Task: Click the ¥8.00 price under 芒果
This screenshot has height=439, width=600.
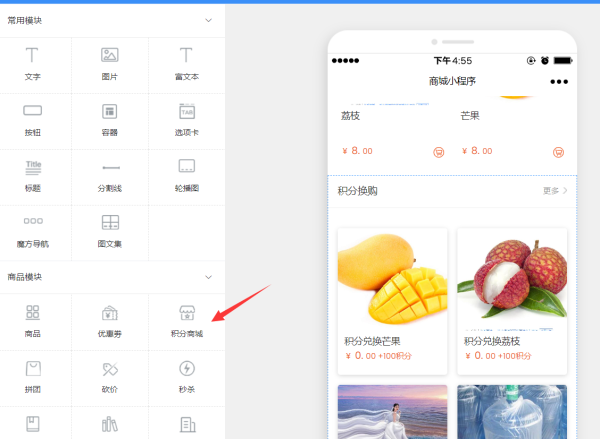Action: tap(477, 151)
